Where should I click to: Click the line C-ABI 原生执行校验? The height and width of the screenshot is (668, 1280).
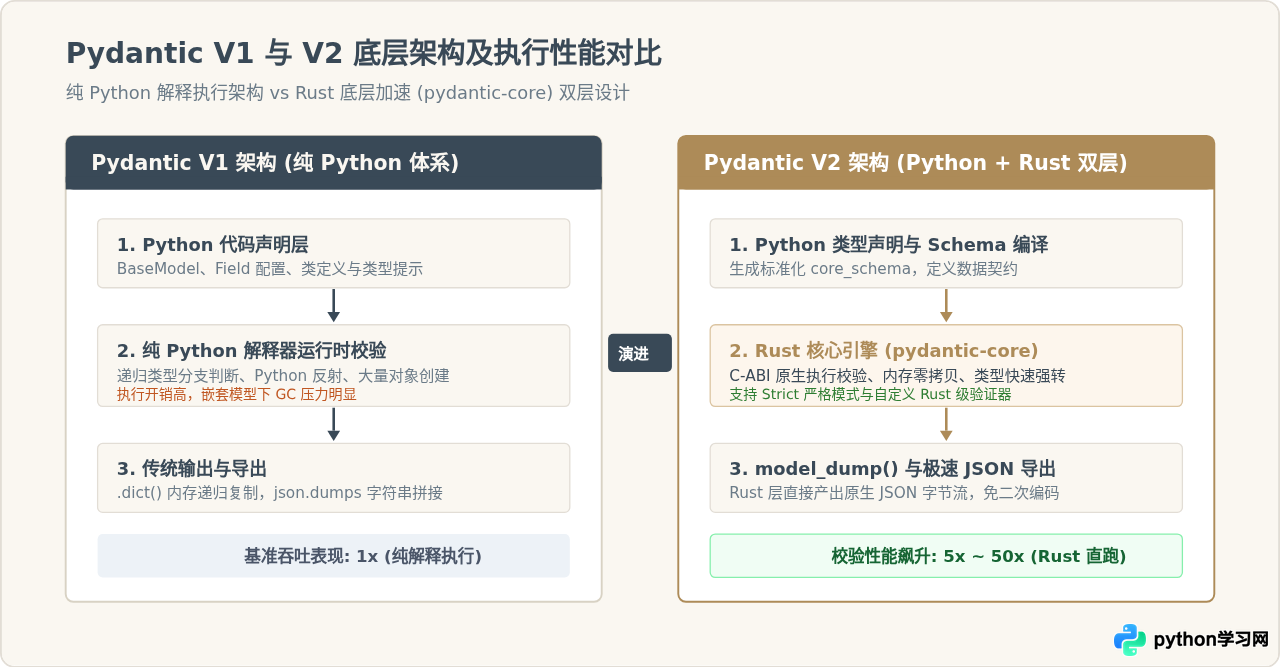897,376
